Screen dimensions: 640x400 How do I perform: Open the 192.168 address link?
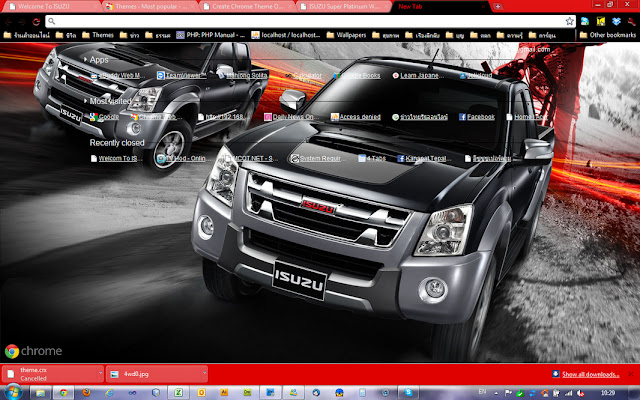pyautogui.click(x=222, y=117)
